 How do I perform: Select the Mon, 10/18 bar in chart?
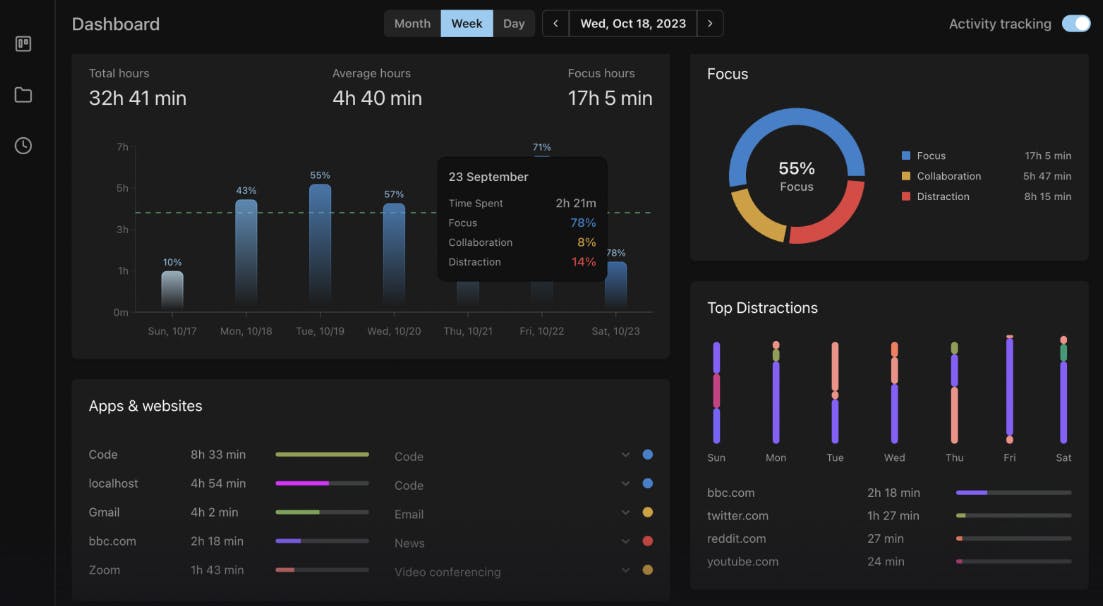pos(246,254)
